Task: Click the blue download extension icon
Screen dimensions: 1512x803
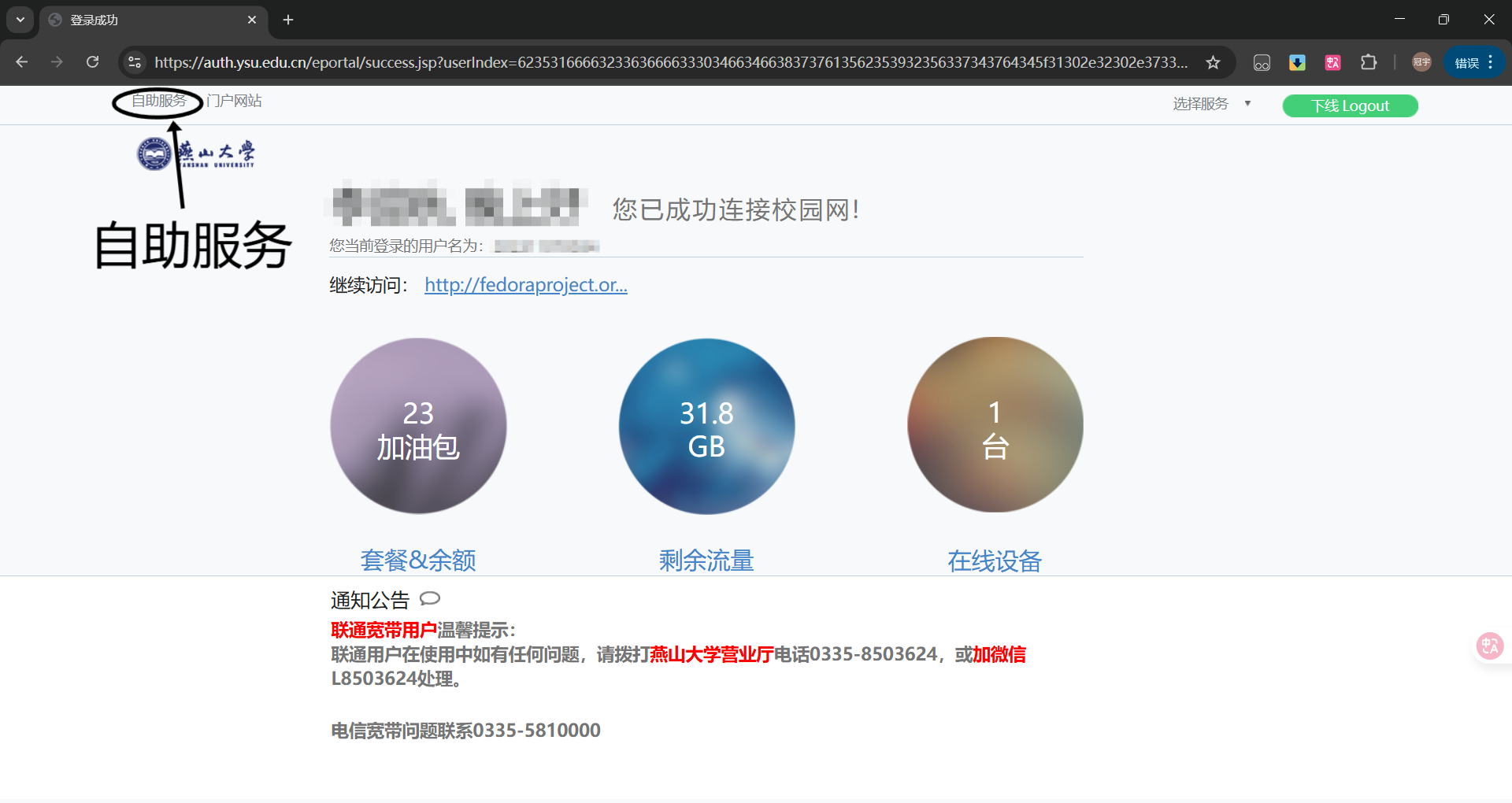Action: [x=1297, y=62]
